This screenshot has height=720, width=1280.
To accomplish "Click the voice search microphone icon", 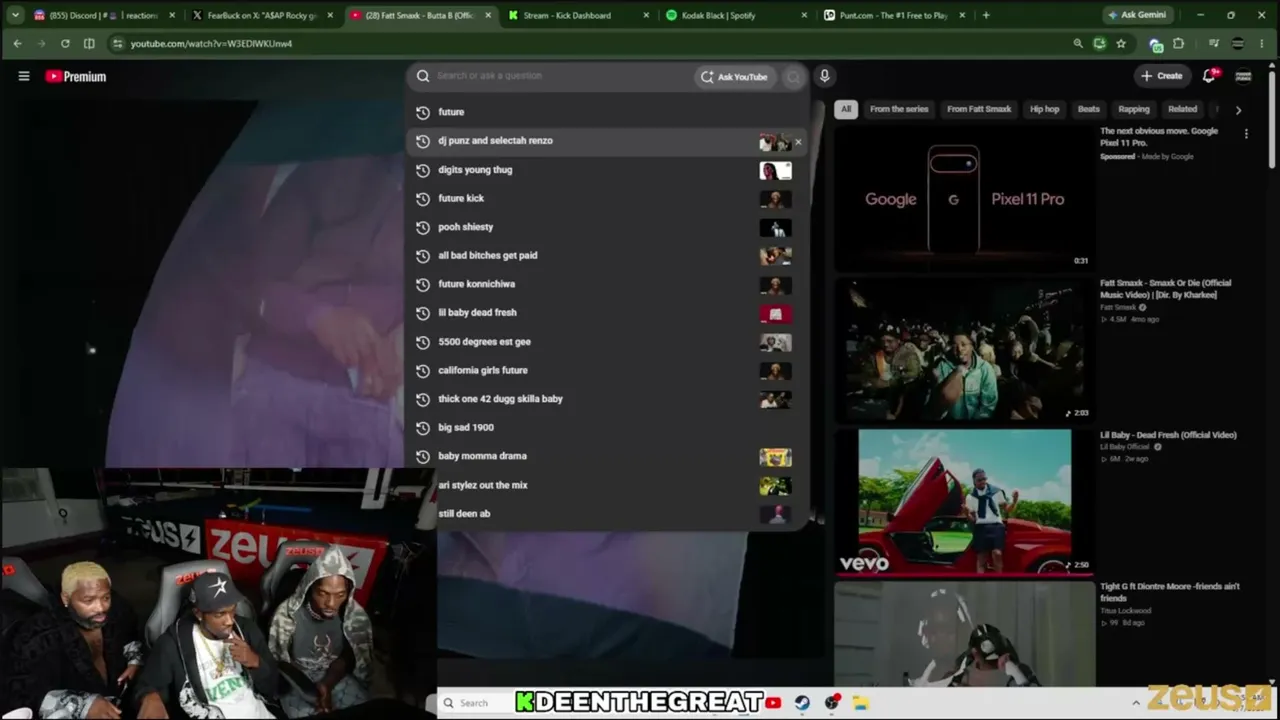I will point(824,76).
